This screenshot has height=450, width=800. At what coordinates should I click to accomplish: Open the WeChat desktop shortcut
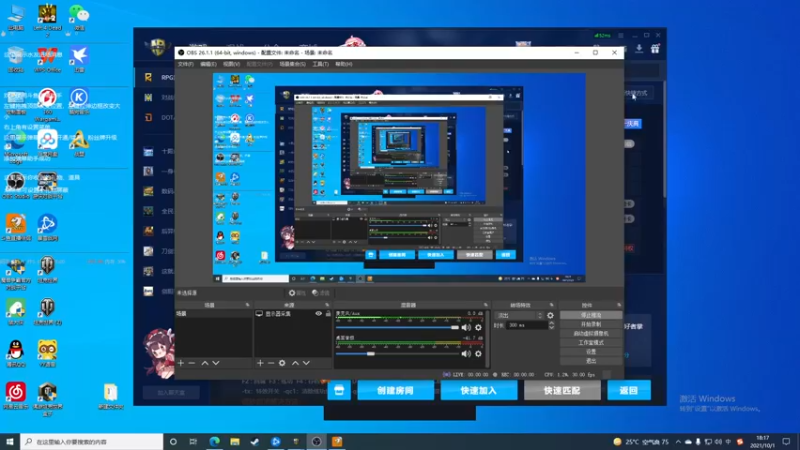79,17
